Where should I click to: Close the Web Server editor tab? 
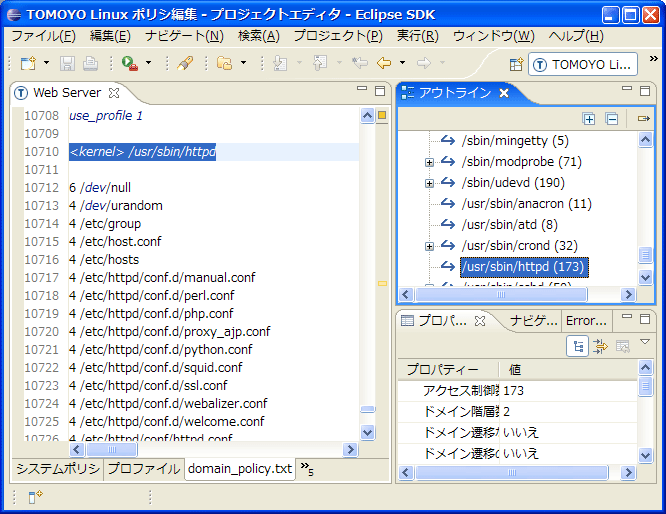(114, 93)
